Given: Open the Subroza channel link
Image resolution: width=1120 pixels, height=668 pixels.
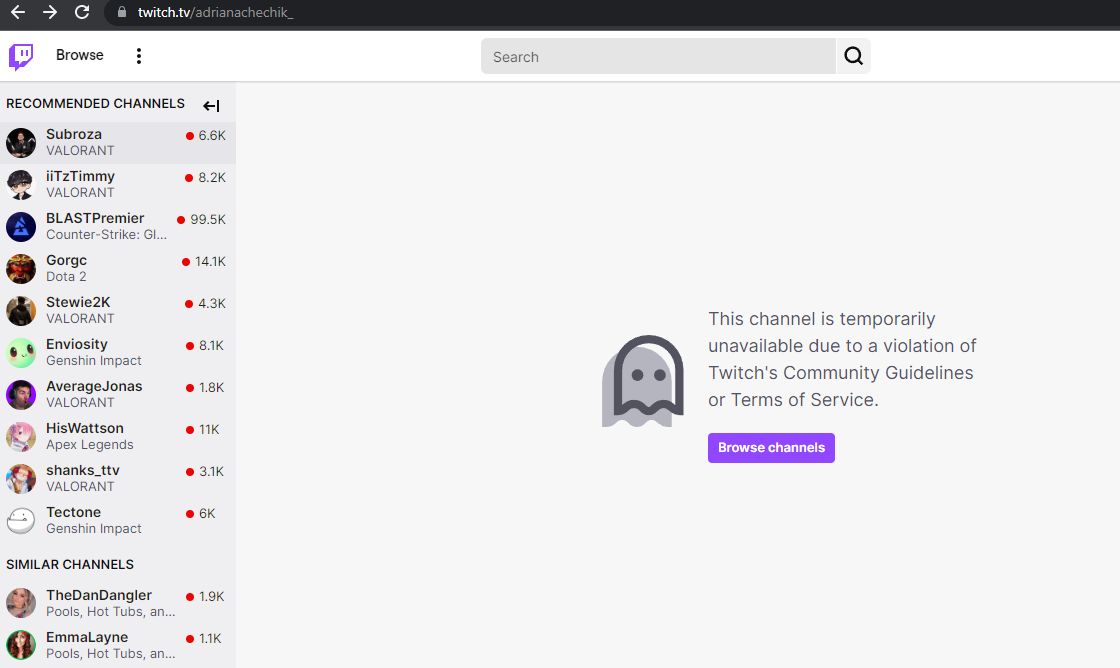Looking at the screenshot, I should pyautogui.click(x=74, y=134).
